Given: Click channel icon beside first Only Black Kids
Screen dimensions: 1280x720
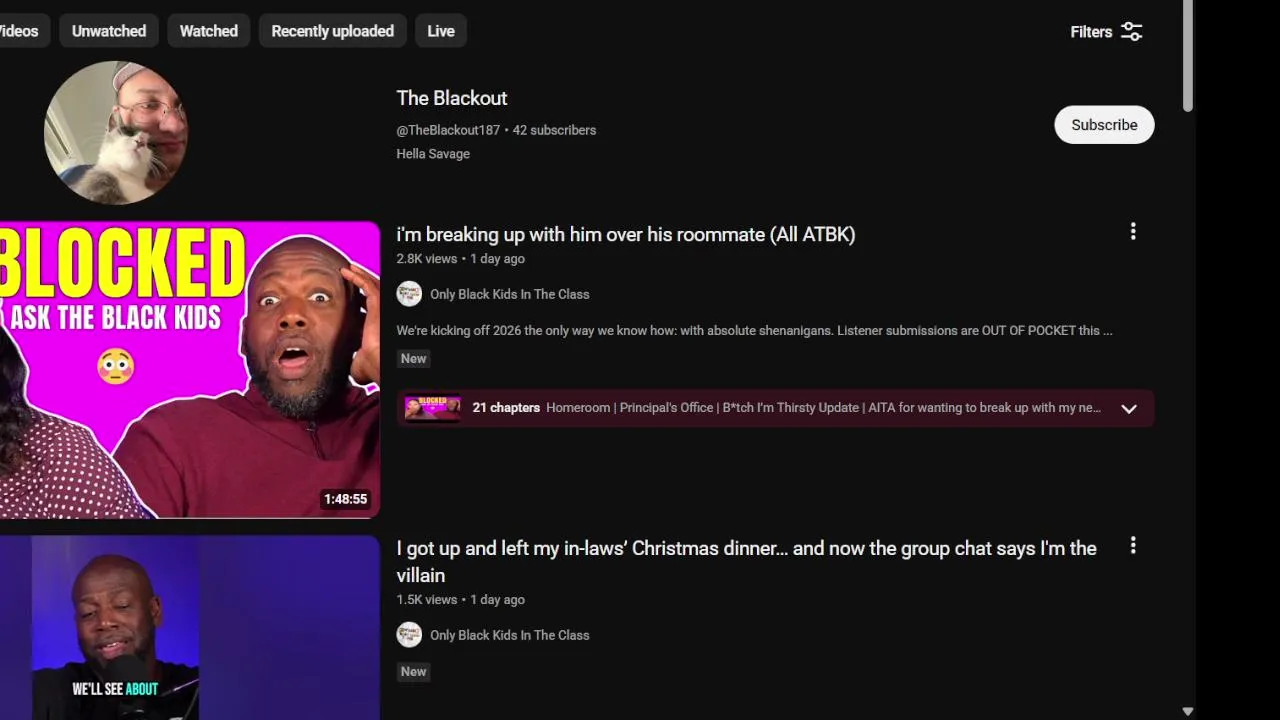Looking at the screenshot, I should click(x=409, y=294).
